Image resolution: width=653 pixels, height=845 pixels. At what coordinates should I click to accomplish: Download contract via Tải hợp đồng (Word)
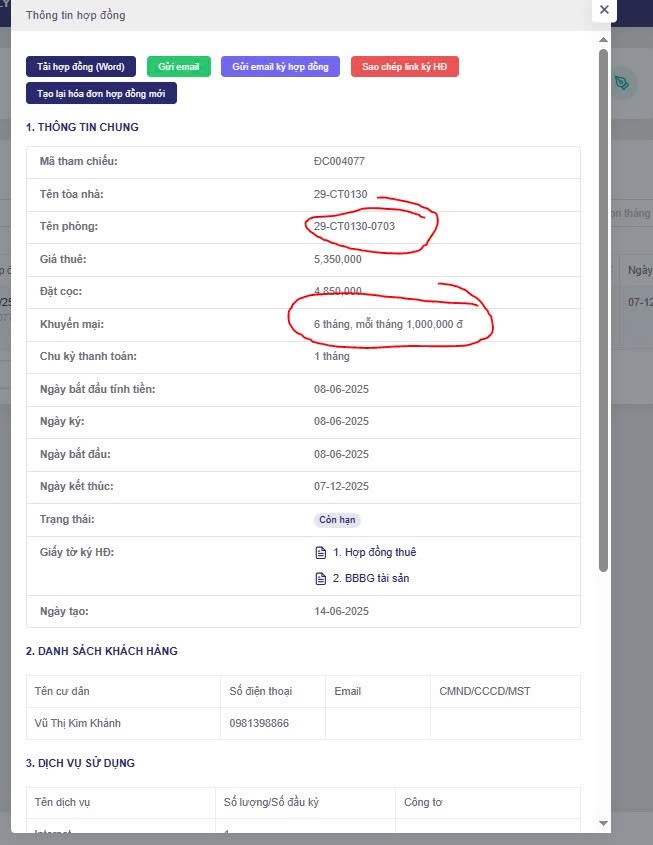pos(81,67)
